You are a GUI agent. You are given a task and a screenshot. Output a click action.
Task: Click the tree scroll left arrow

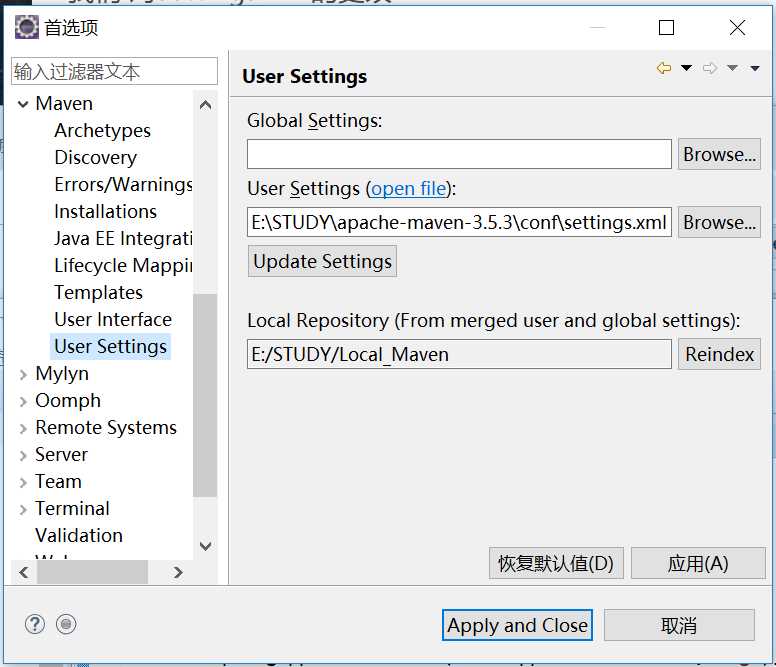24,572
